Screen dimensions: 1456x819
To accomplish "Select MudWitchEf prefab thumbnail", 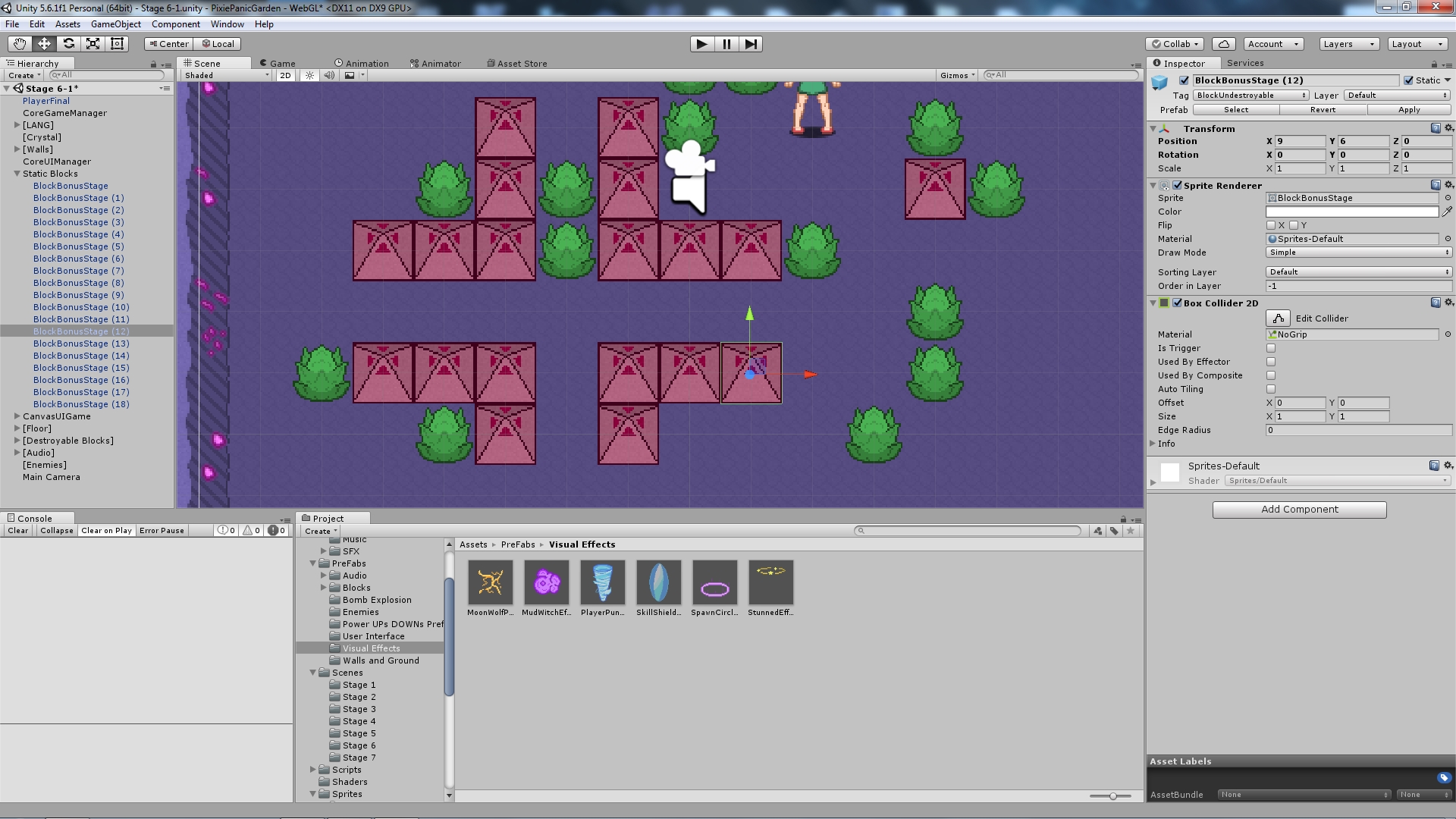I will [x=547, y=582].
